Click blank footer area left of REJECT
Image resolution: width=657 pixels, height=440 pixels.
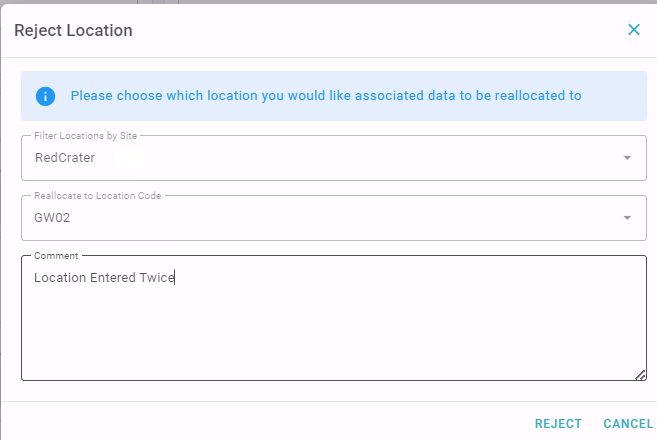pyautogui.click(x=268, y=423)
